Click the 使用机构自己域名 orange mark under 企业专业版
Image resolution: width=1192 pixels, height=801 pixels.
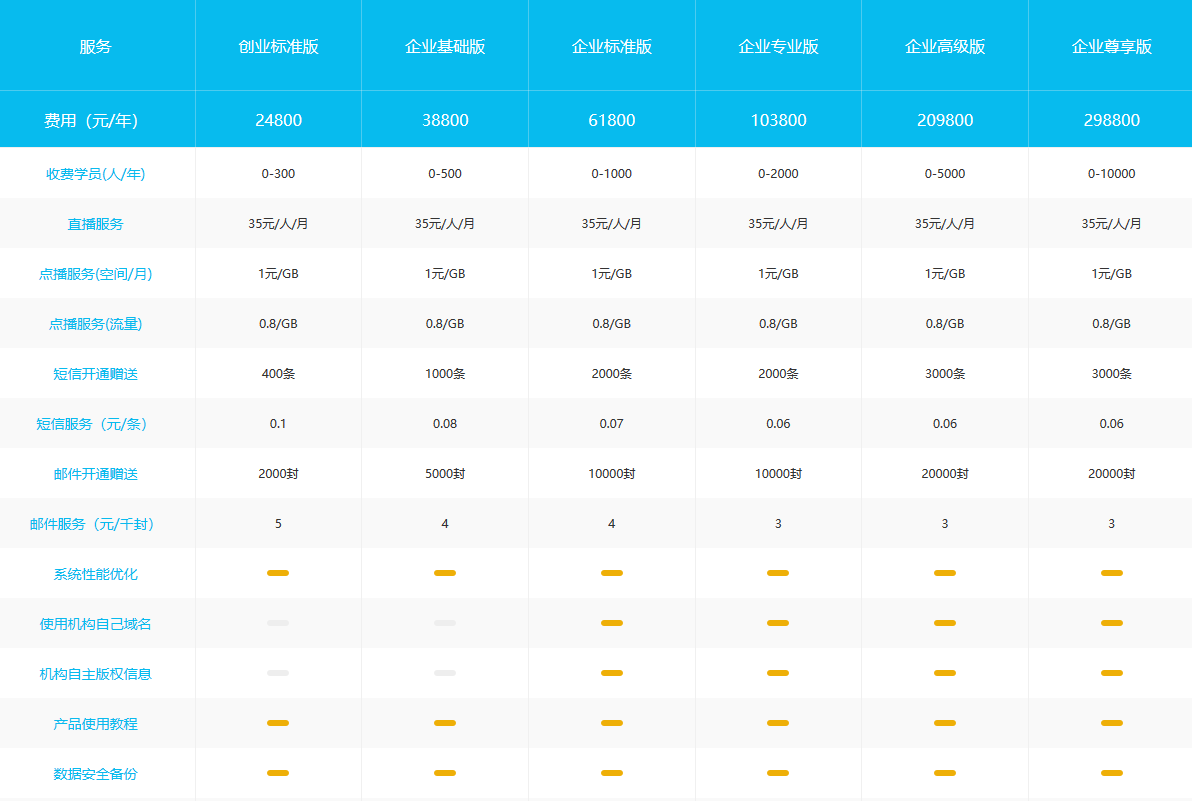778,623
